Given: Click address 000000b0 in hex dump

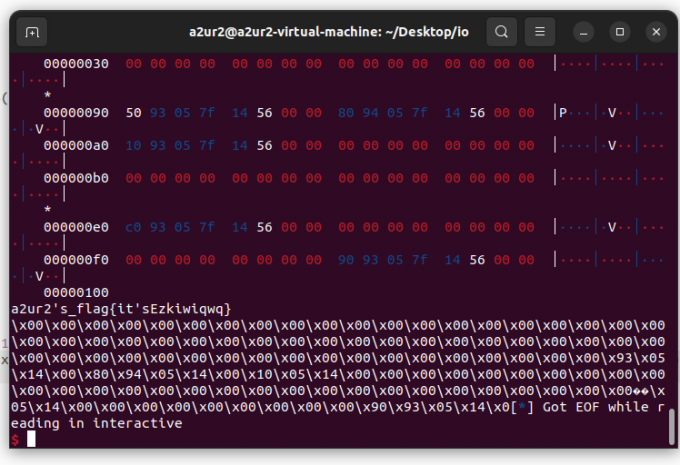Looking at the screenshot, I should pyautogui.click(x=76, y=178).
